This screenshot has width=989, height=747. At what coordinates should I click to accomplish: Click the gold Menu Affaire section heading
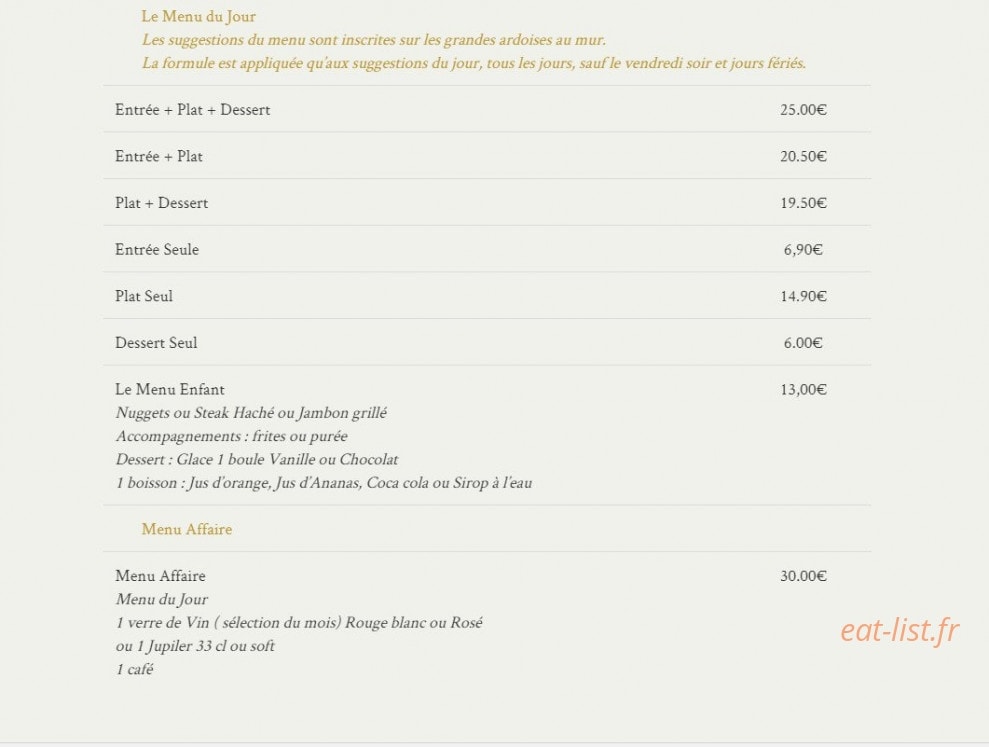(187, 529)
